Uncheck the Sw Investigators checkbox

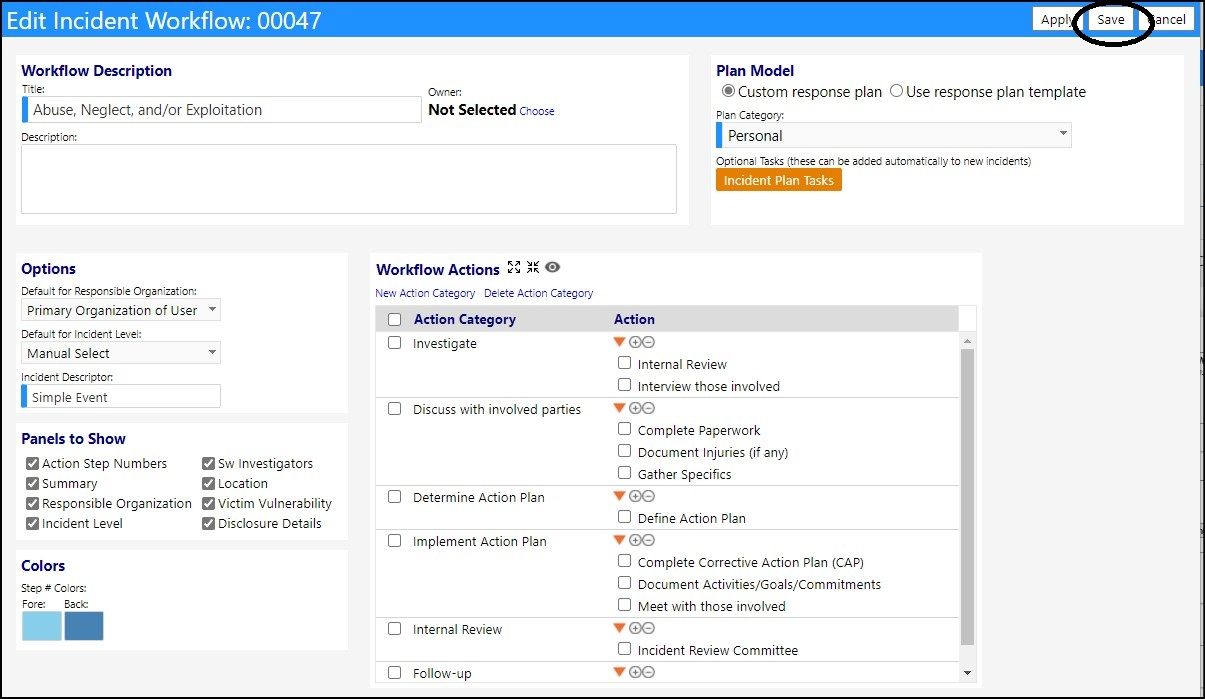pyautogui.click(x=208, y=463)
